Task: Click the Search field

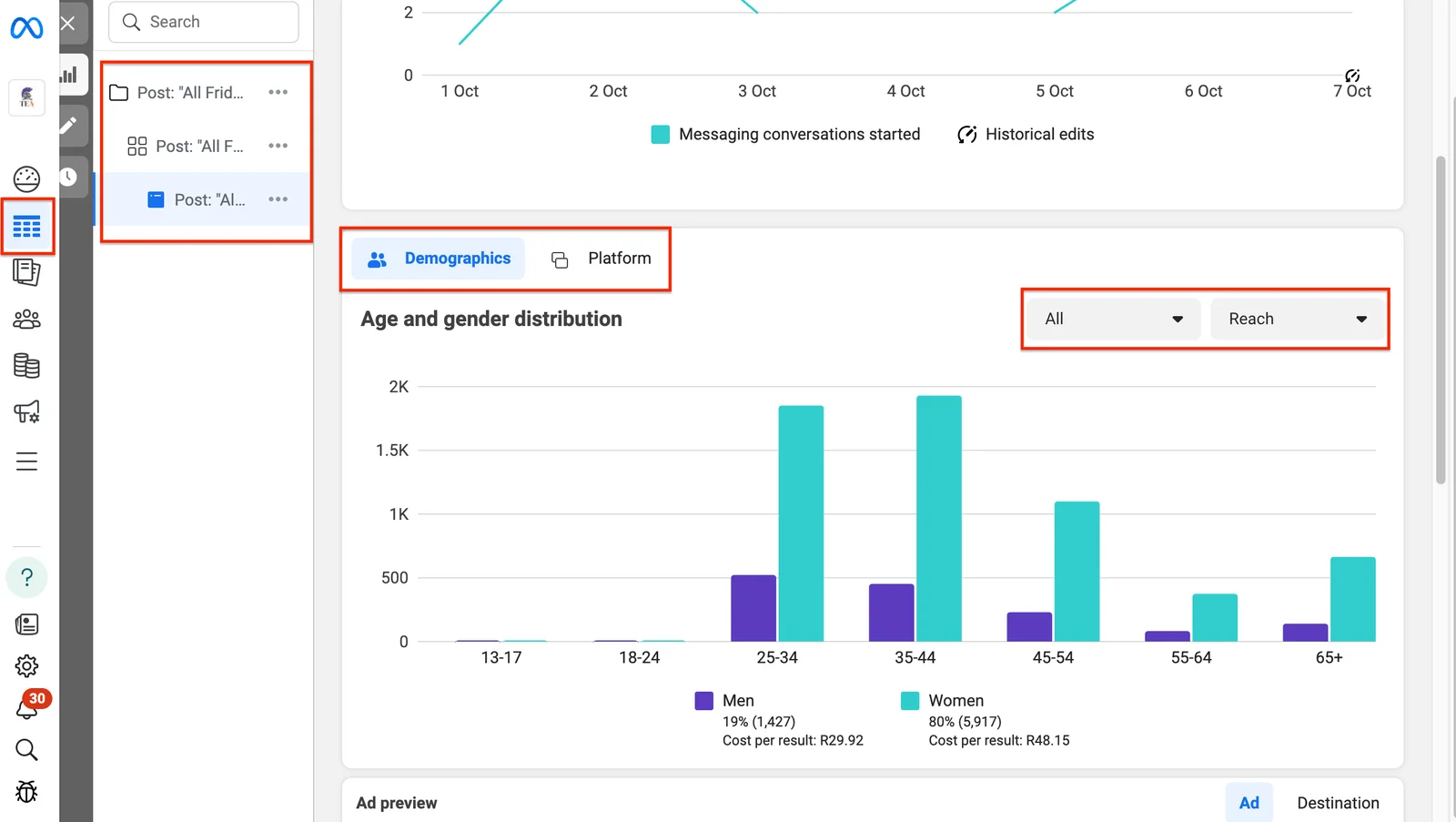Action: point(204,22)
